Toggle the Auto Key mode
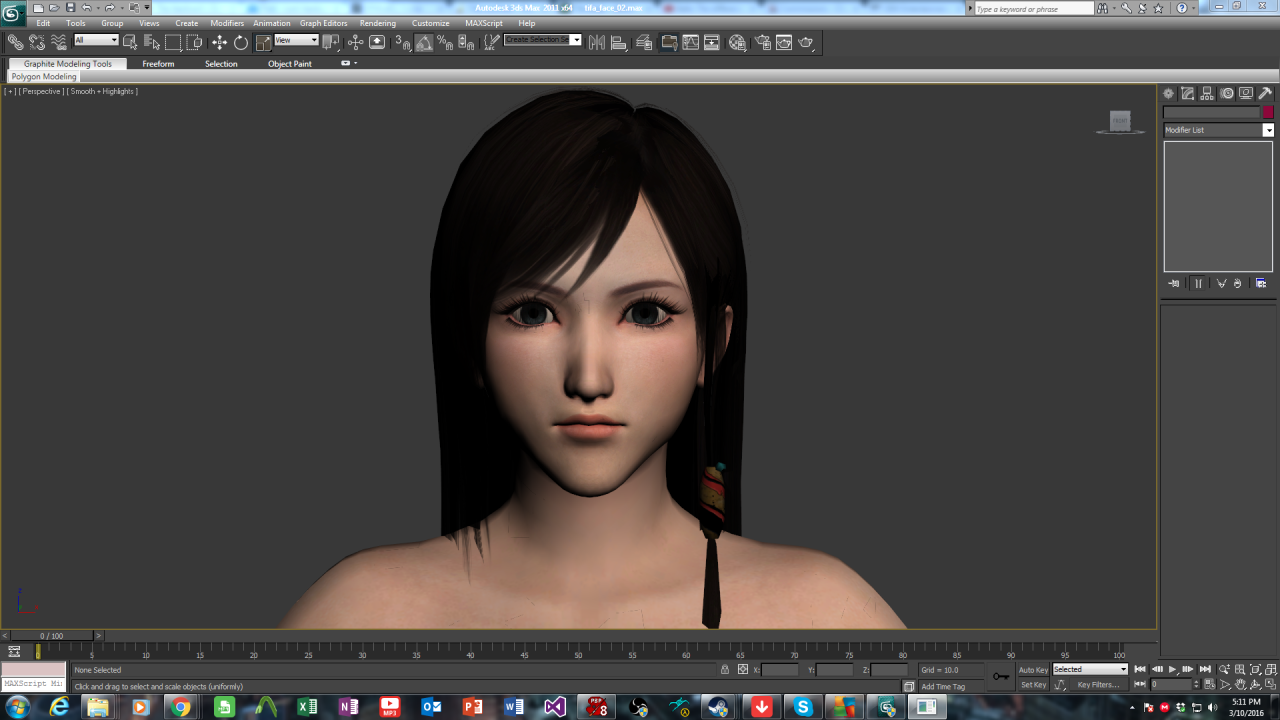This screenshot has width=1280, height=720. [x=1033, y=669]
